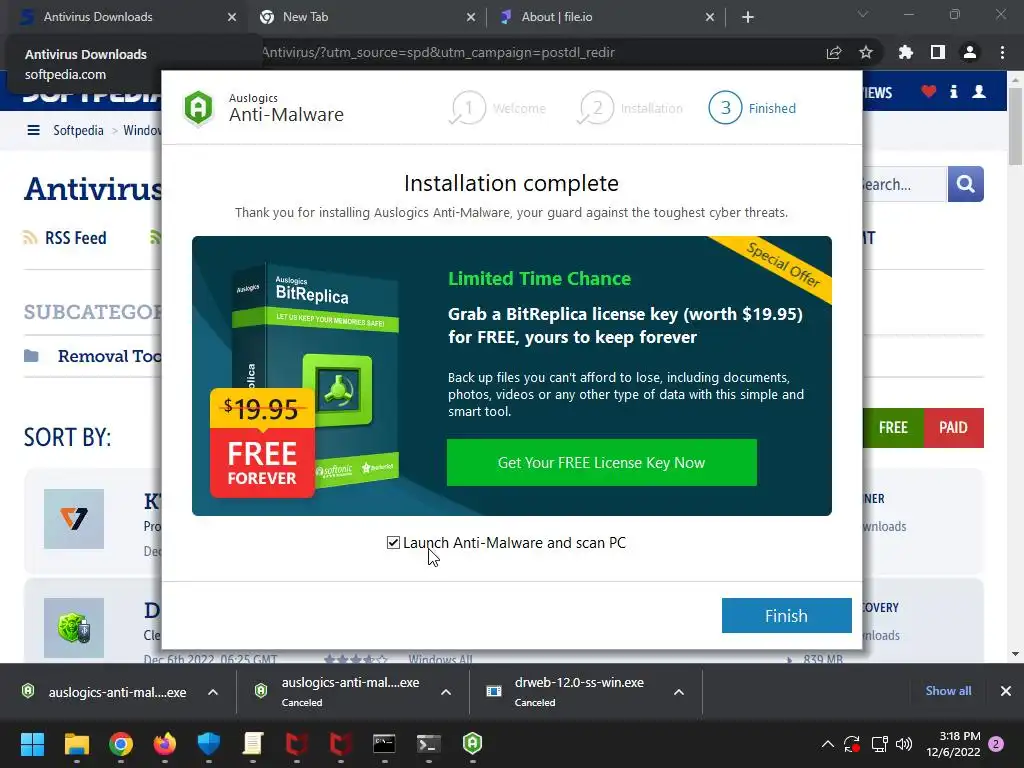Uncheck Launch Anti-Malware and scan PC checkbox
Viewport: 1024px width, 768px height.
click(393, 543)
